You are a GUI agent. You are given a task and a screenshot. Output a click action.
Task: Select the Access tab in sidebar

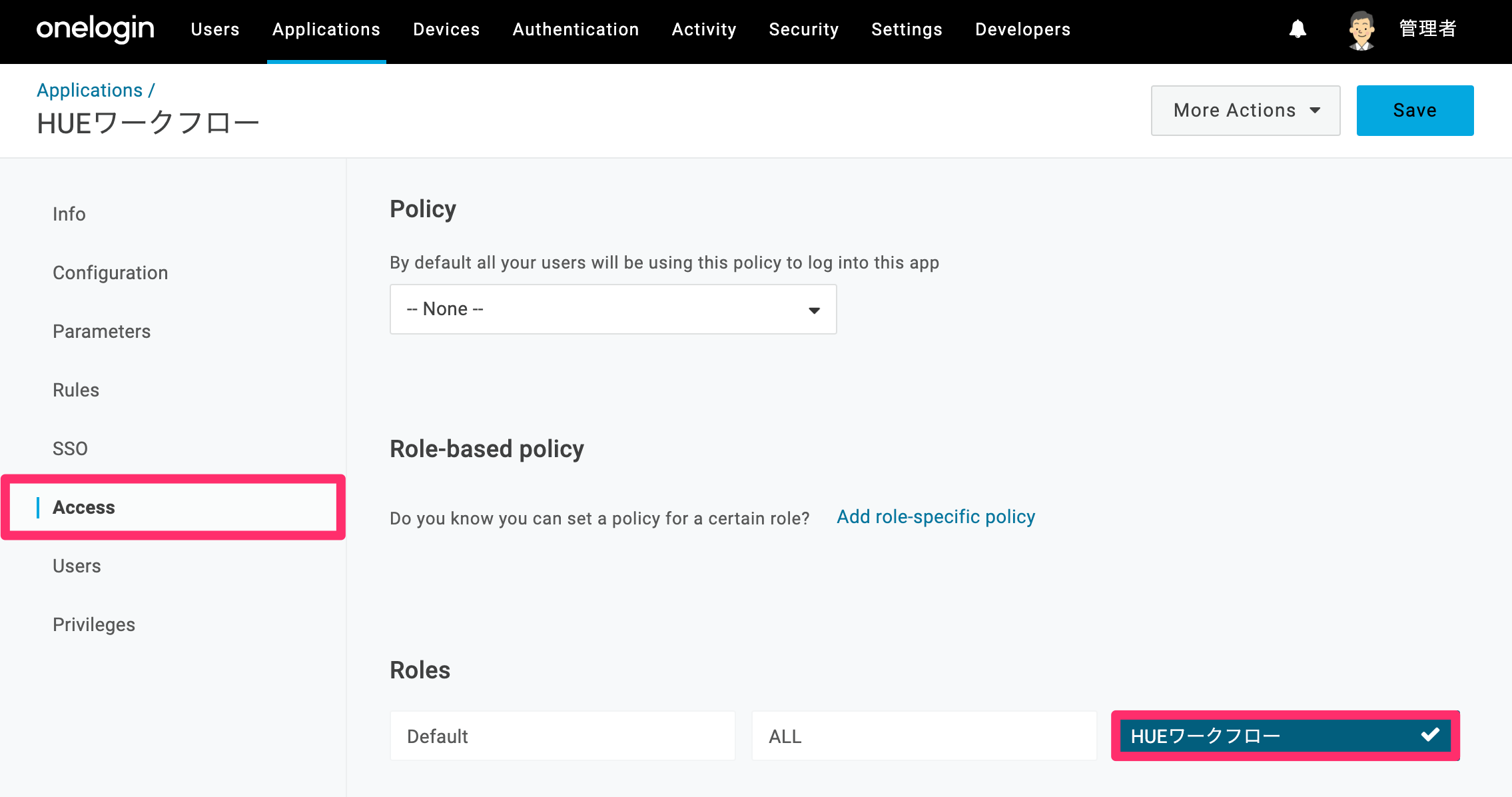click(173, 507)
